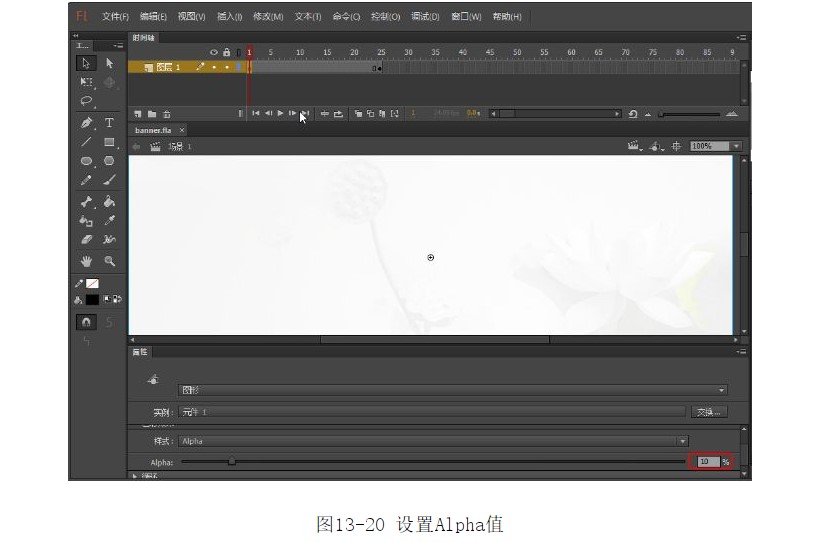Open the stage zoom 100% dropdown

pyautogui.click(x=736, y=146)
